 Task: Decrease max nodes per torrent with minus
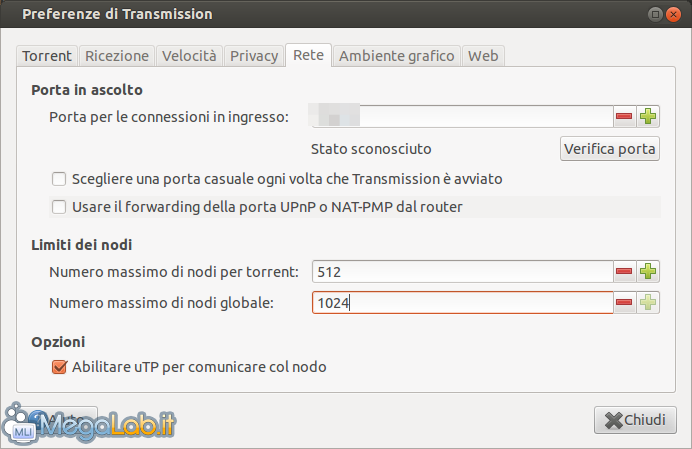pos(624,272)
